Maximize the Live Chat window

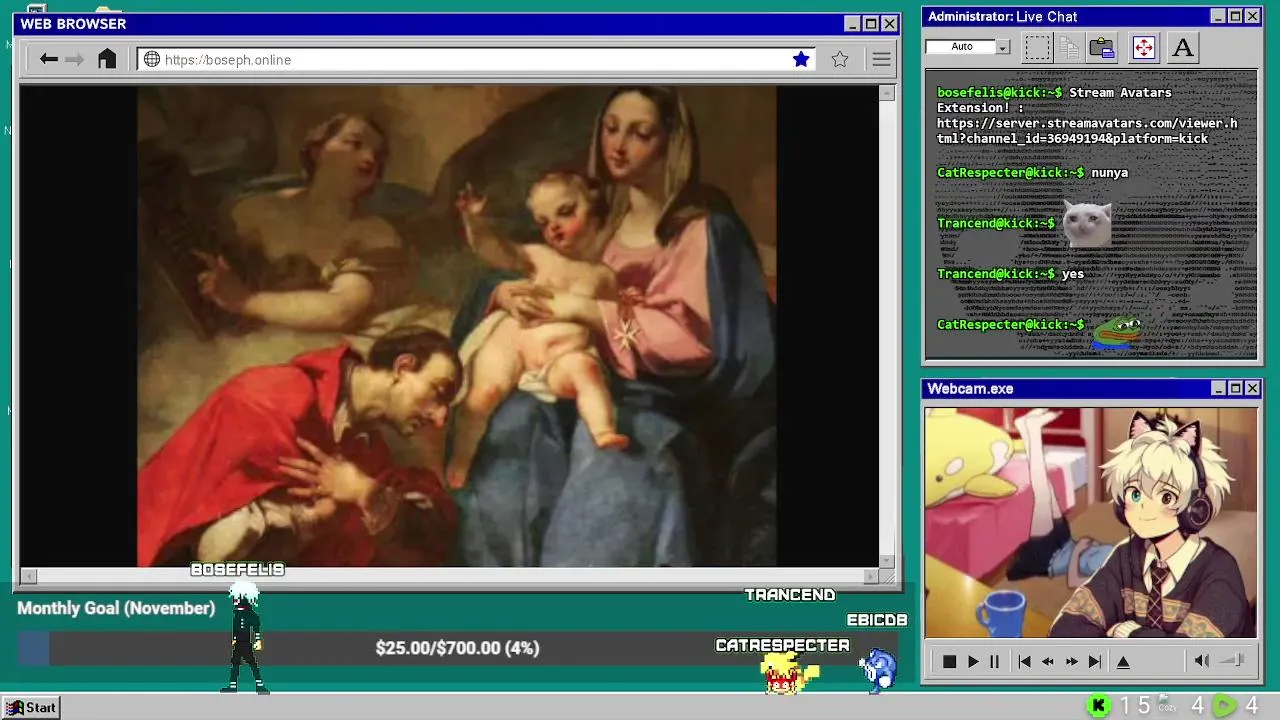pos(1235,16)
